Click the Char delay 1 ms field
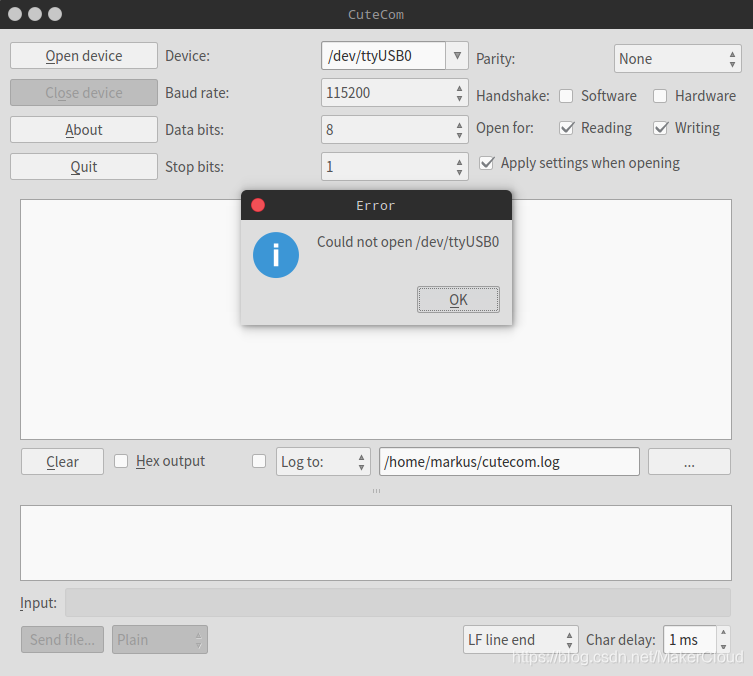Screen dimensions: 753x676 coord(690,640)
